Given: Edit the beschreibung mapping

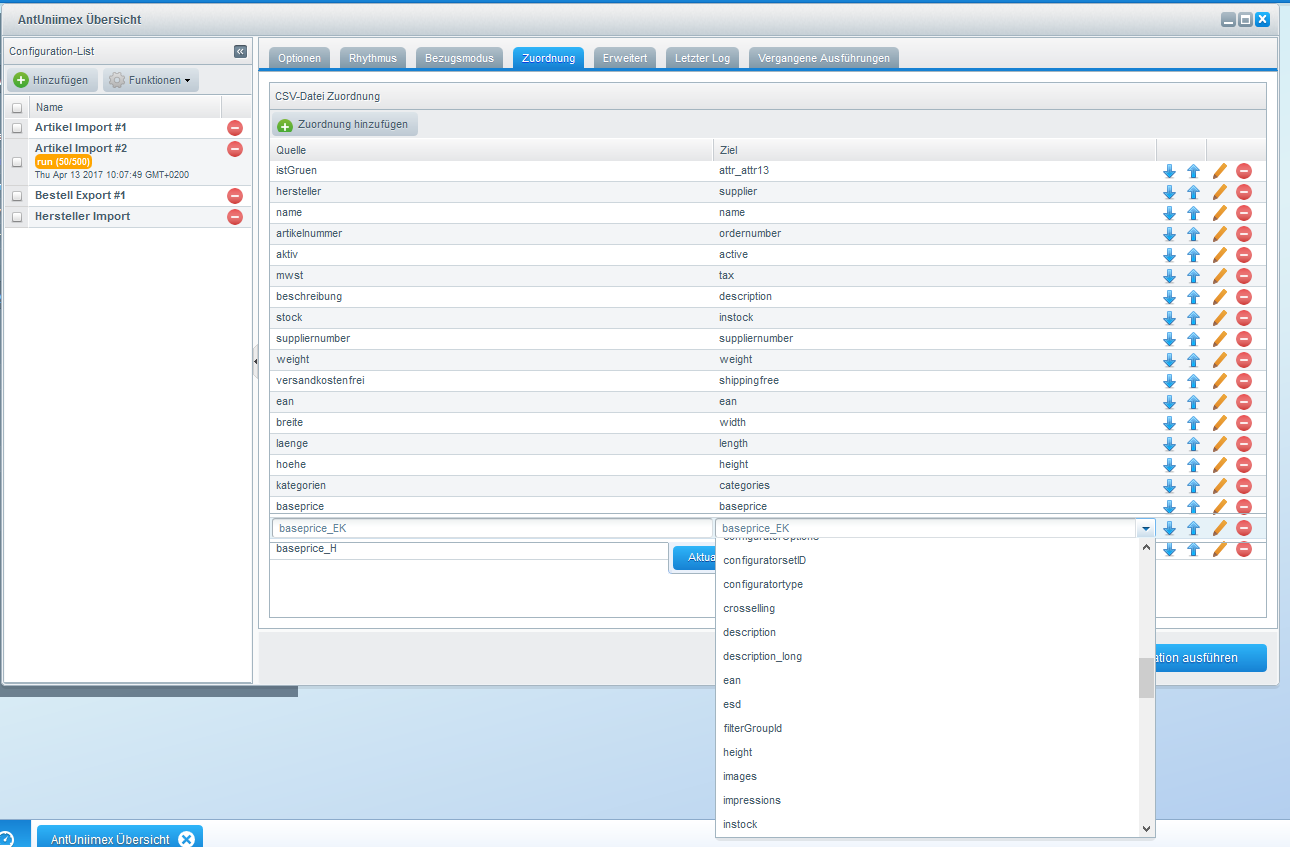Looking at the screenshot, I should click(1219, 297).
